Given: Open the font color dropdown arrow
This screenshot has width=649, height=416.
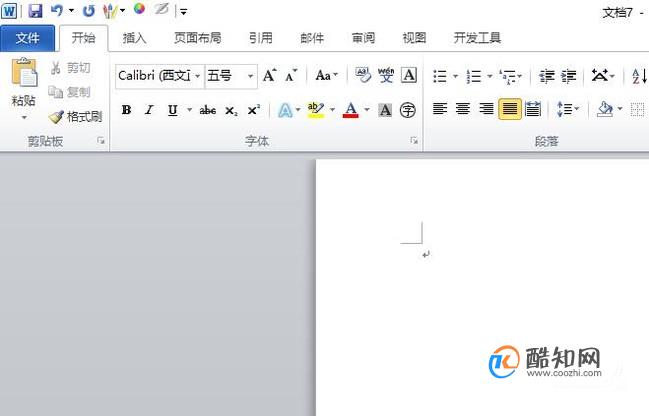Looking at the screenshot, I should pyautogui.click(x=367, y=110).
